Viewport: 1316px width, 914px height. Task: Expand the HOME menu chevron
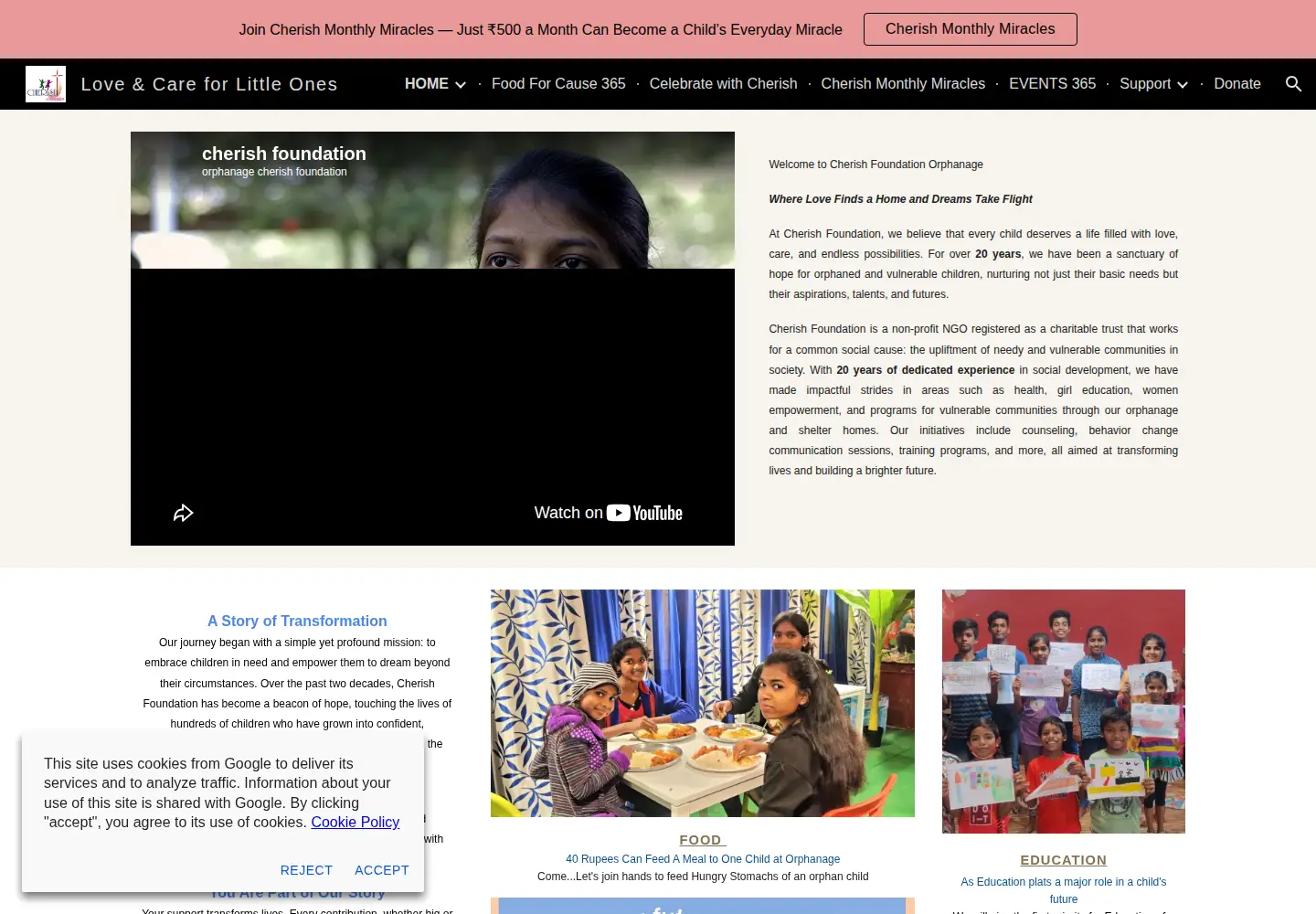pos(461,84)
